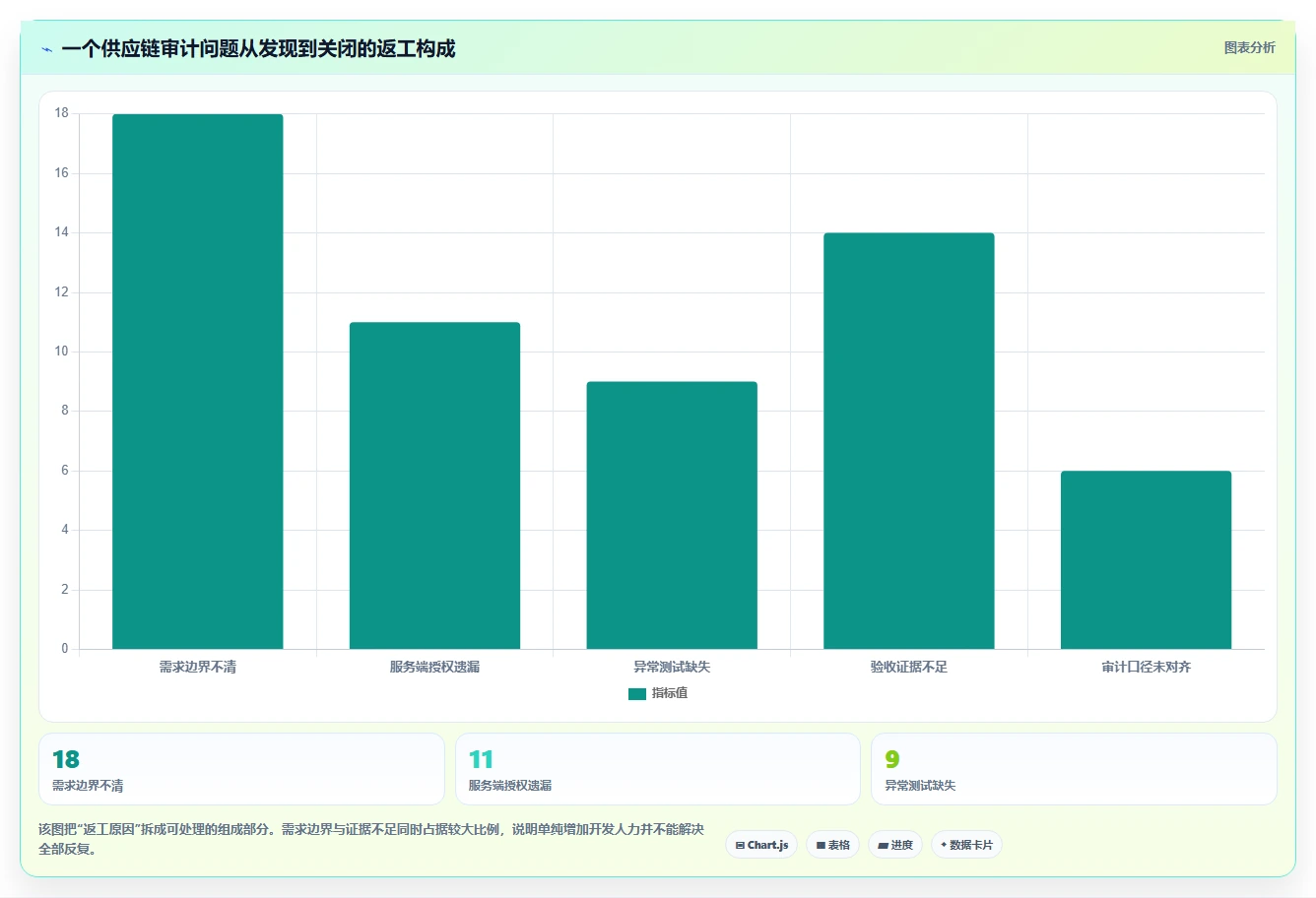Open the Chart.js tag pill
This screenshot has width=1316, height=898.
[761, 845]
